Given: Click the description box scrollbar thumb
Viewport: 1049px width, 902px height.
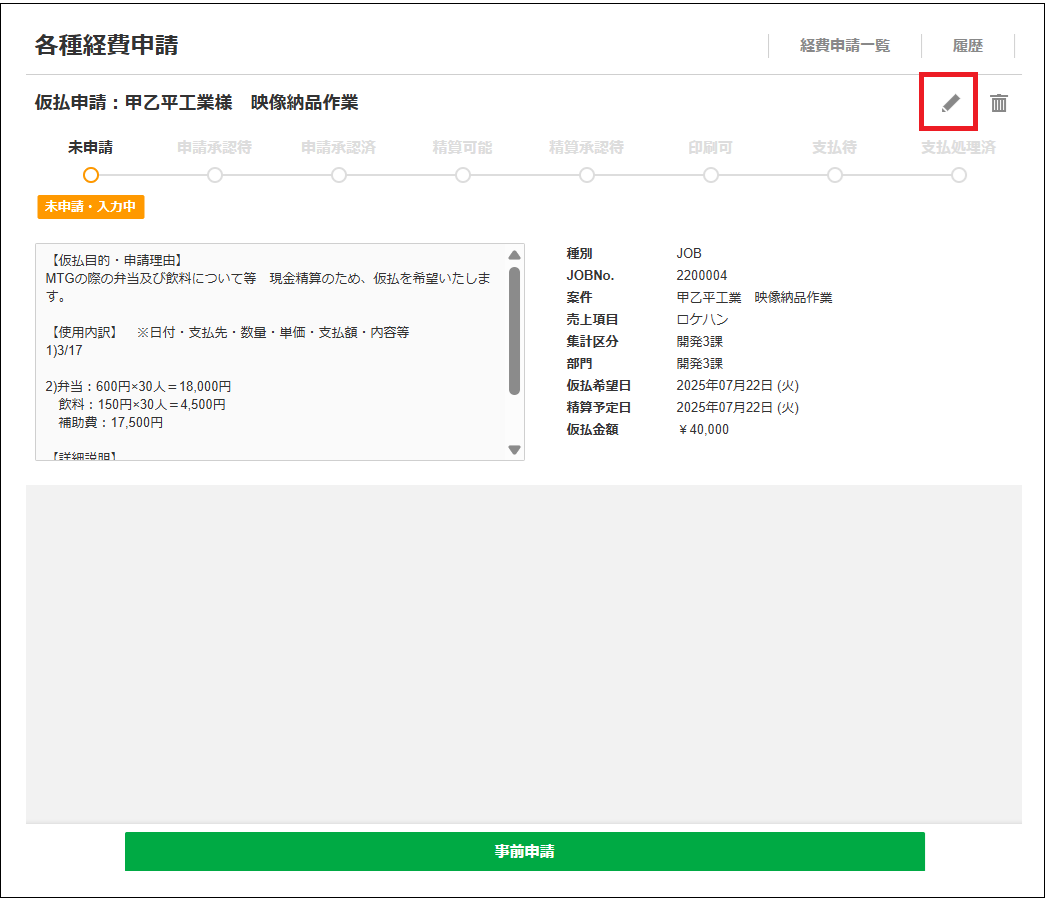Looking at the screenshot, I should (x=514, y=330).
